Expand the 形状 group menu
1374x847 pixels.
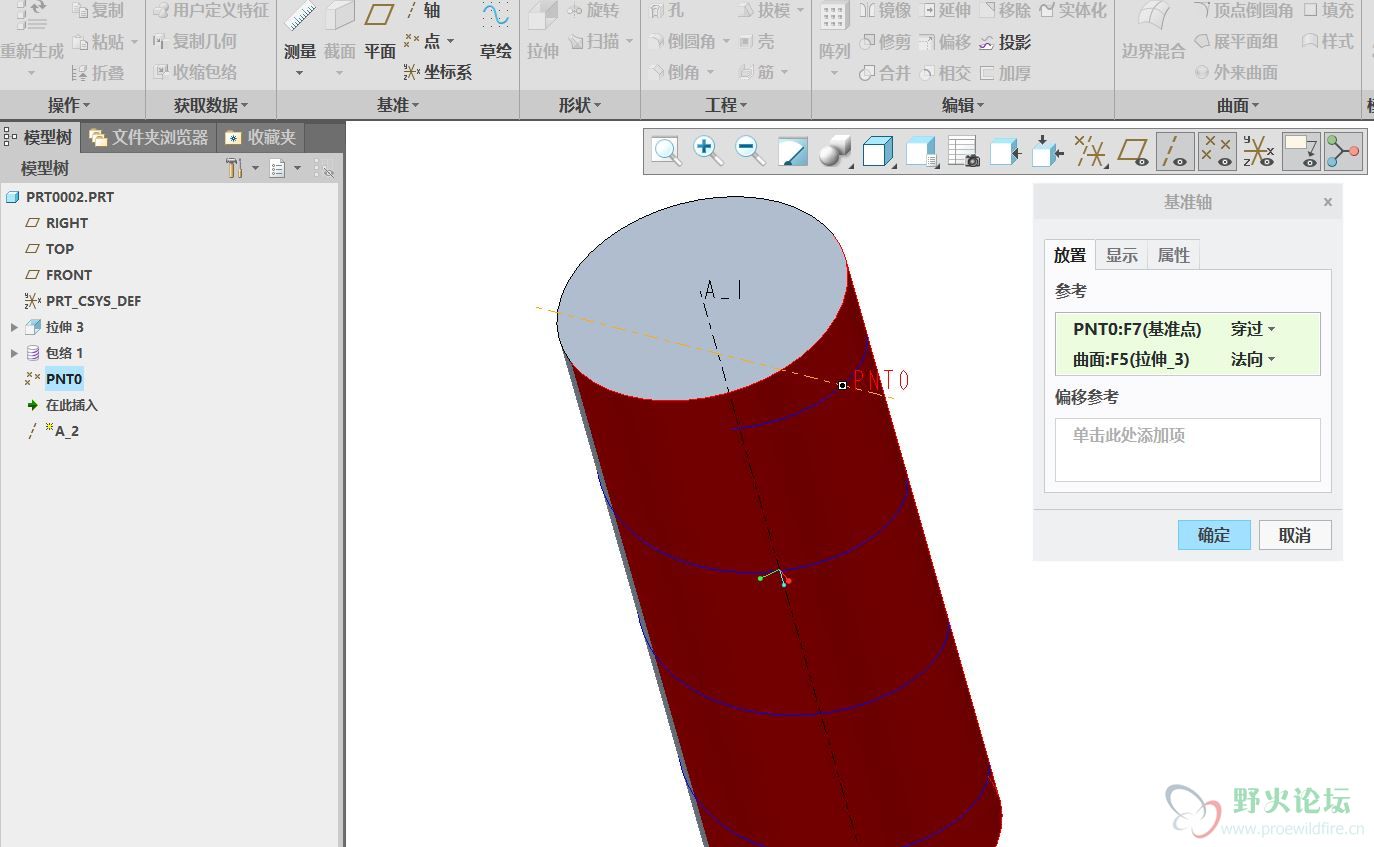[580, 105]
